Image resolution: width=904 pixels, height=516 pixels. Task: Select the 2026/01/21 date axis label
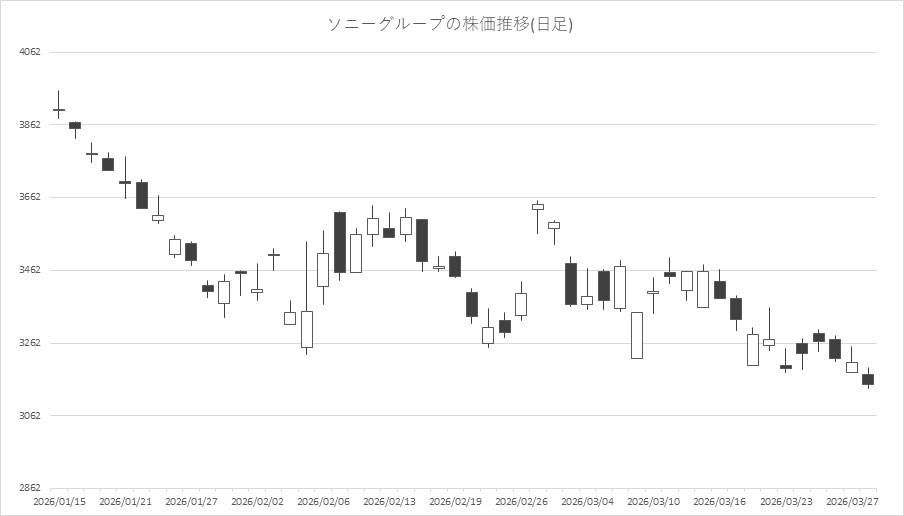126,502
